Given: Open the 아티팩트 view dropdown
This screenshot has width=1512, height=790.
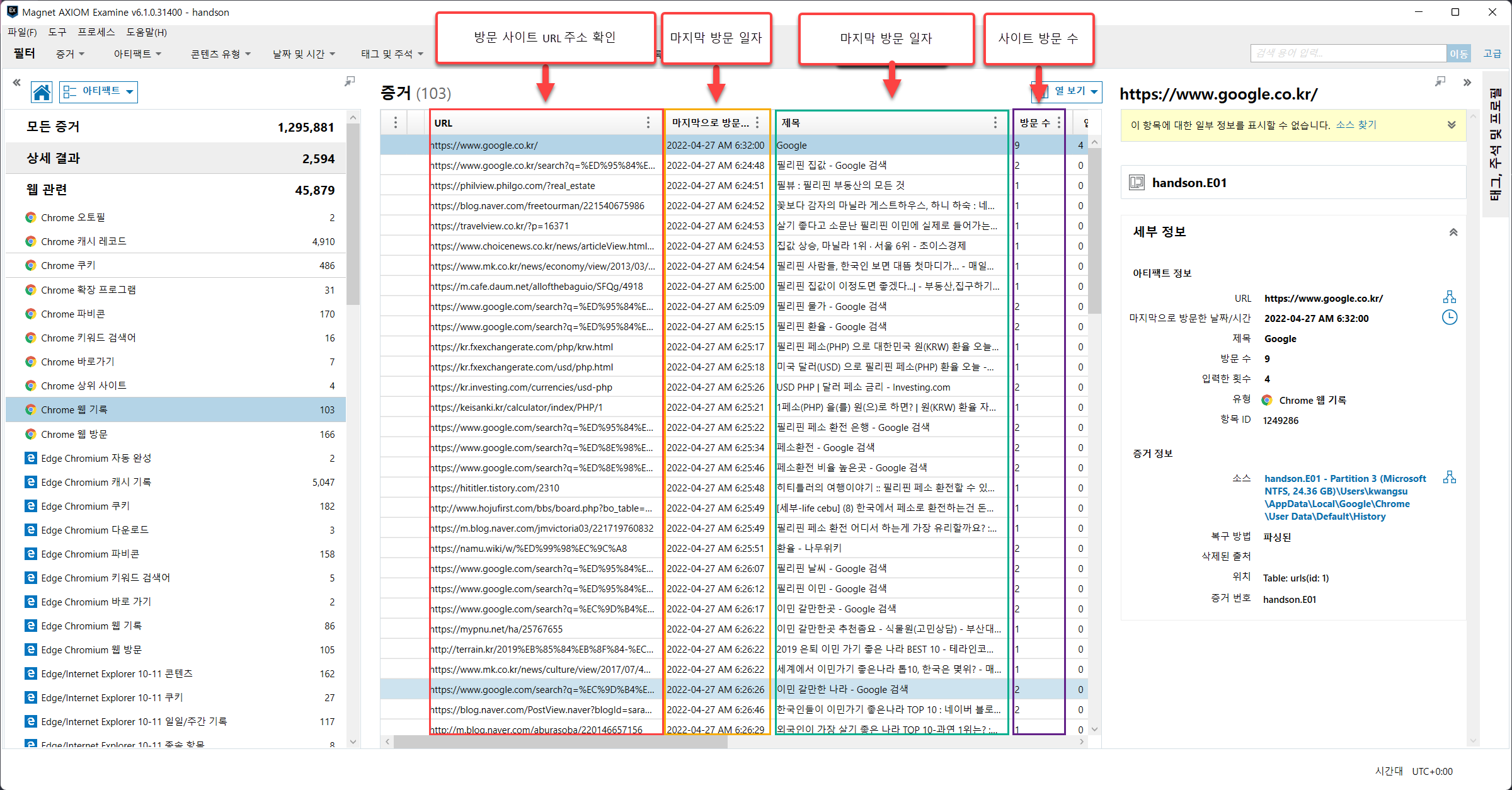Looking at the screenshot, I should [x=99, y=92].
